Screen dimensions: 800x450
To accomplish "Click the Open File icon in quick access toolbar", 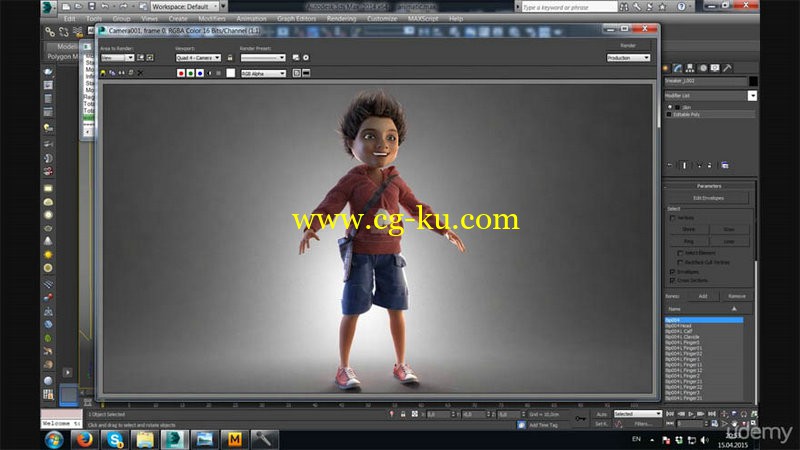I will point(79,7).
